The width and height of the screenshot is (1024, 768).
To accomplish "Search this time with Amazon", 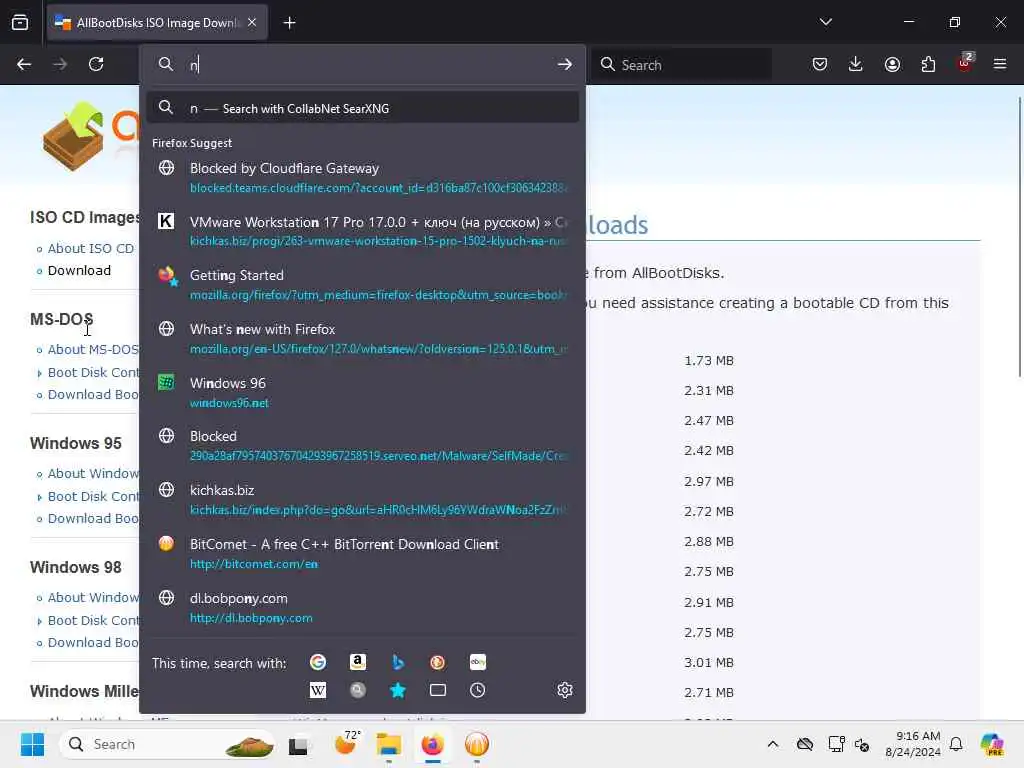I will [x=358, y=662].
